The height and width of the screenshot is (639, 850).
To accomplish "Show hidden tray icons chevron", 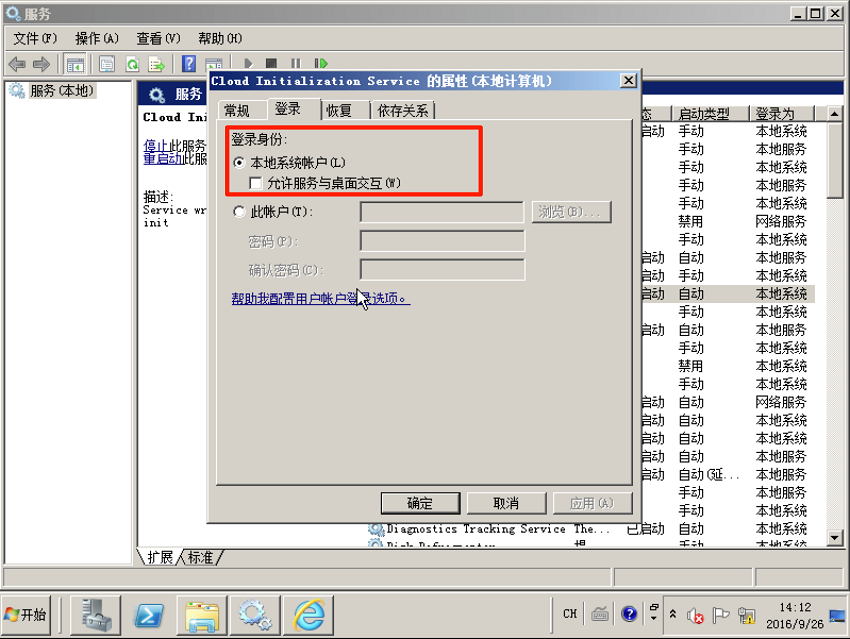I will point(673,614).
